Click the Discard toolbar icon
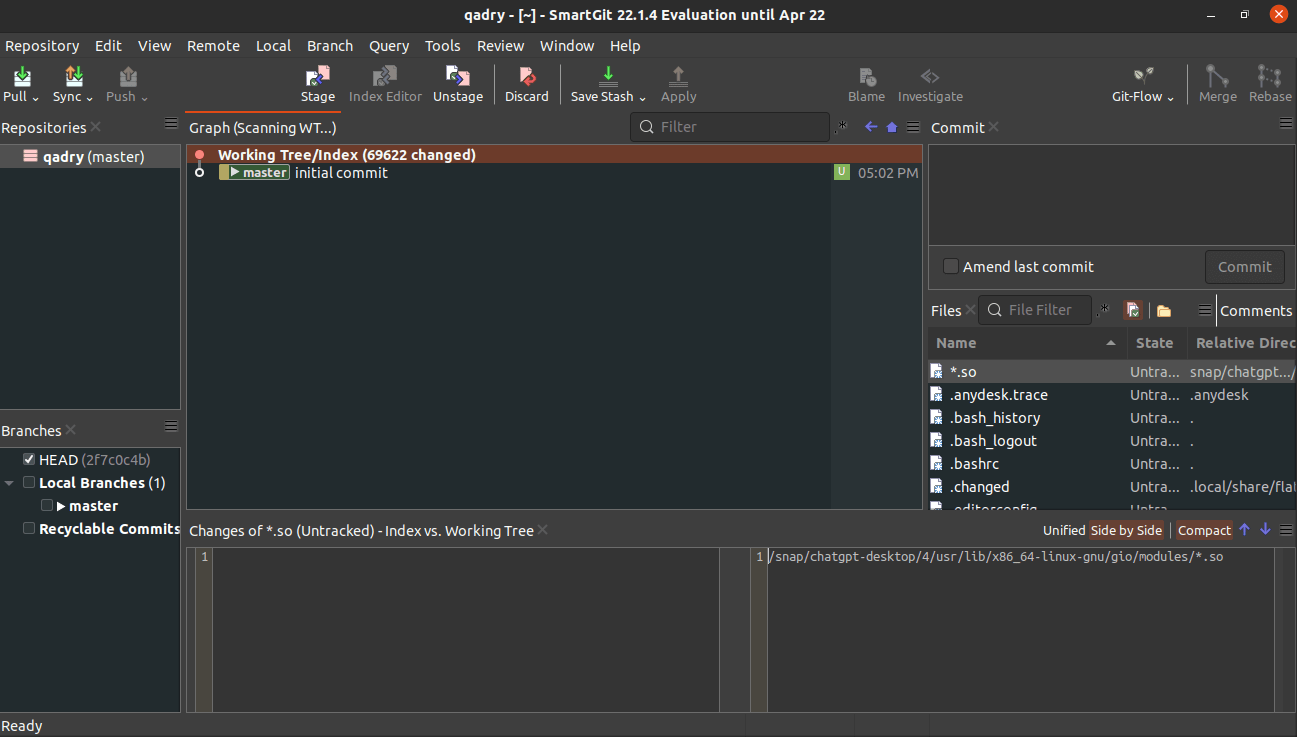Image resolution: width=1297 pixels, height=737 pixels. (527, 76)
